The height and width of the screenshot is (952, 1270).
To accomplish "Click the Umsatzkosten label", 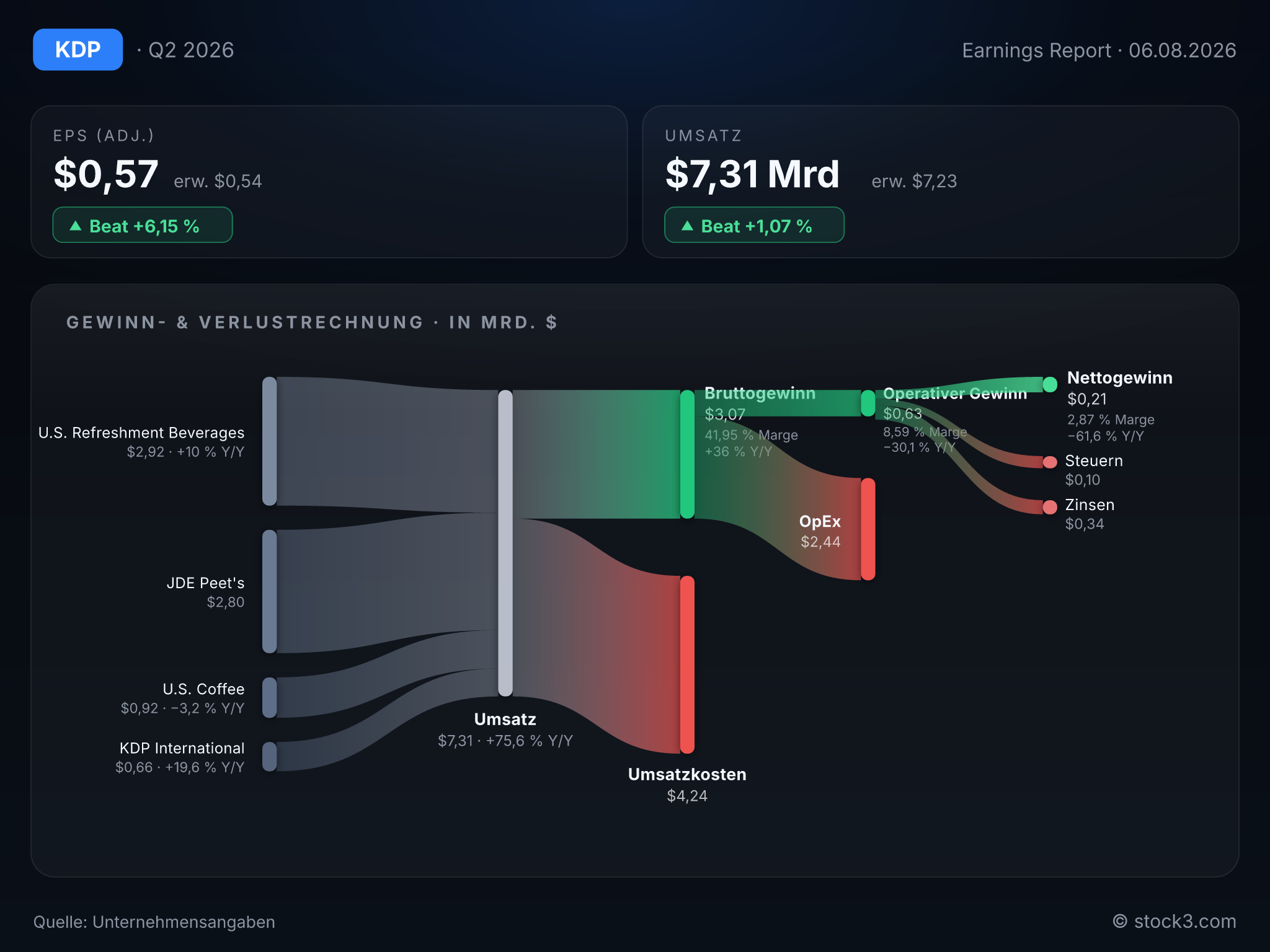I will [687, 775].
